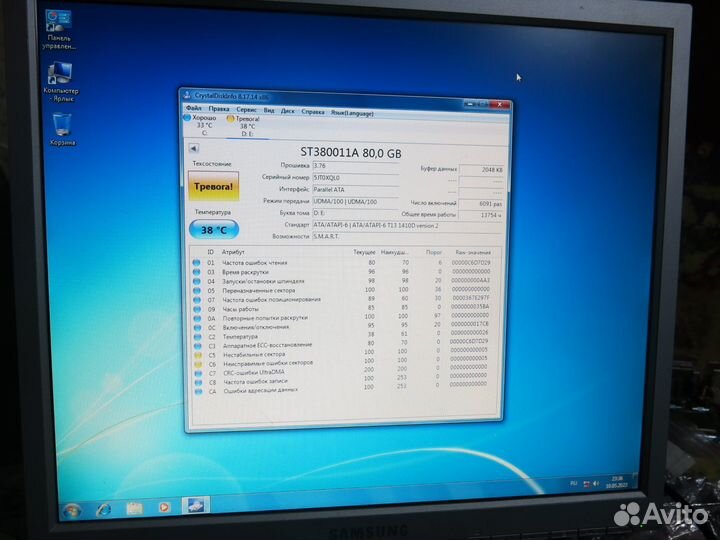The height and width of the screenshot is (540, 720).
Task: Click status icon for Переназначенные сектора row
Action: coord(197,291)
